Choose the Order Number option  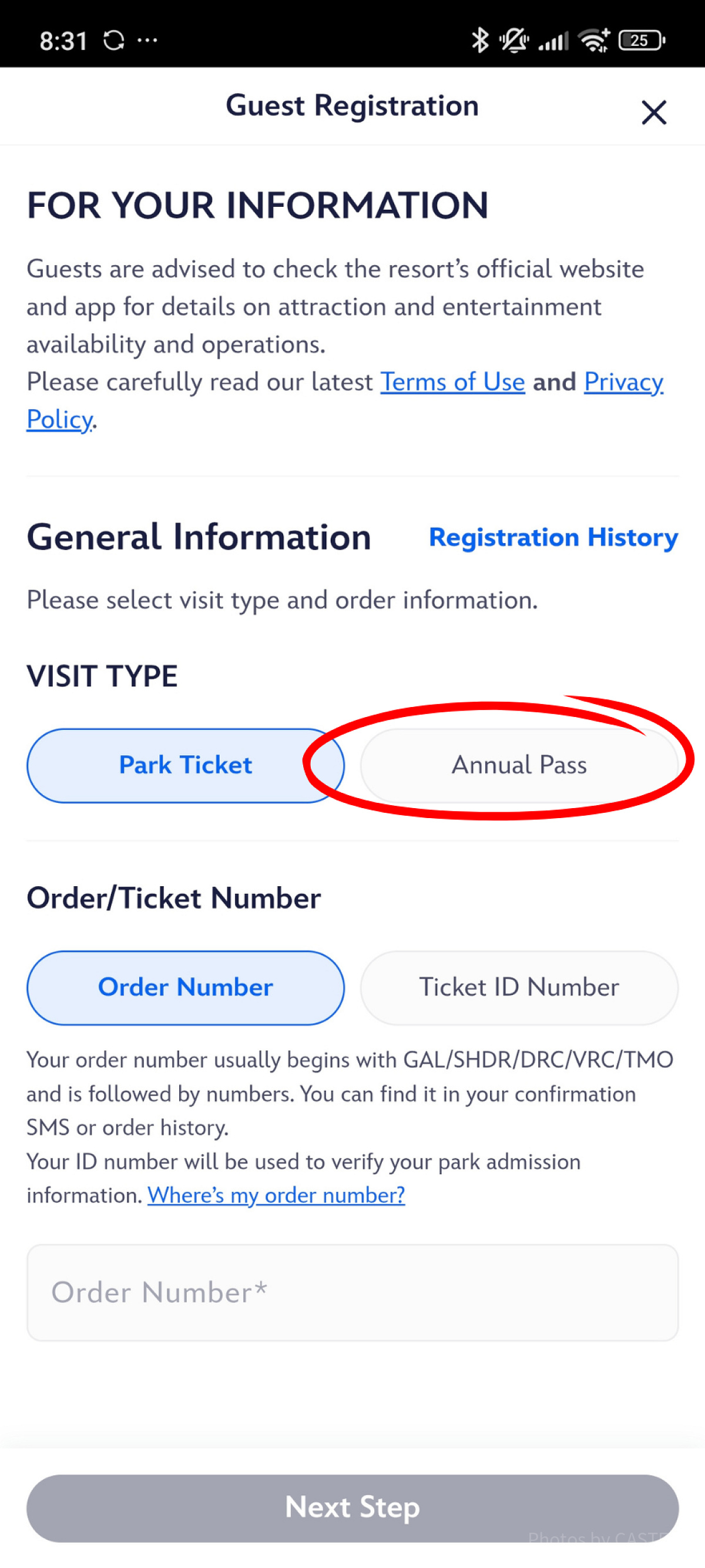tap(185, 987)
